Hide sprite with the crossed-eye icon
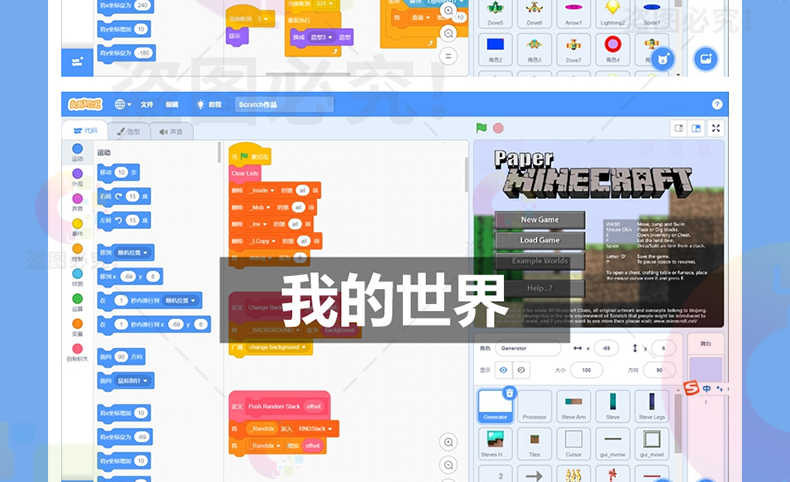This screenshot has width=790, height=482. (x=521, y=370)
